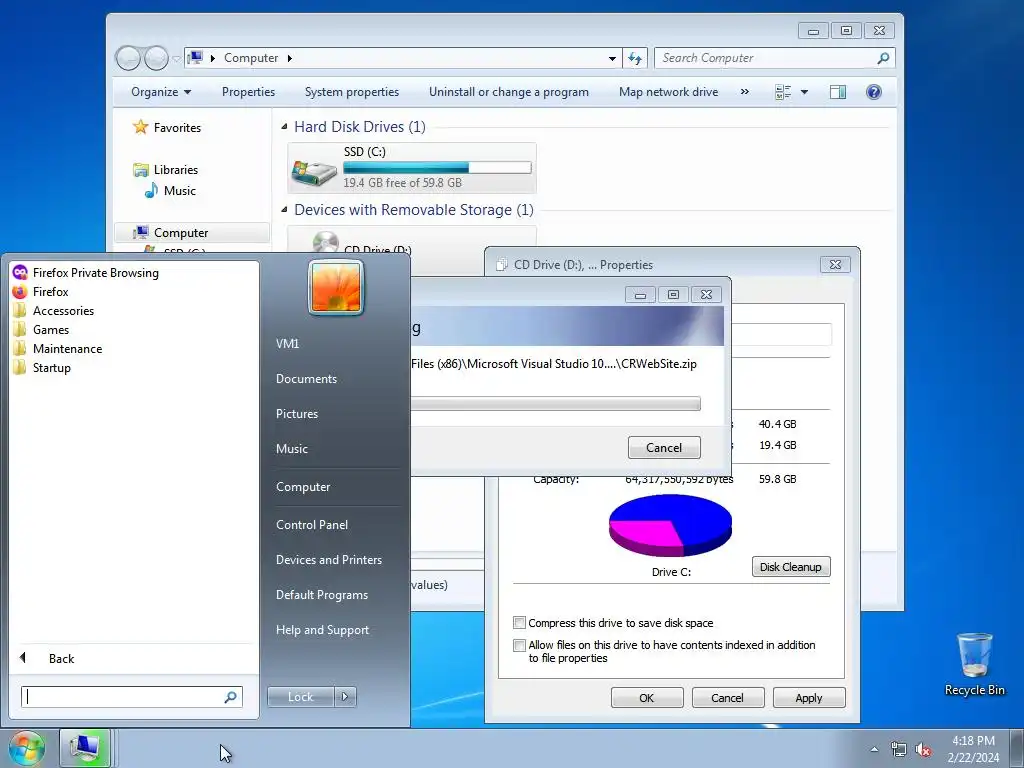Open the Organize menu
Viewport: 1024px width, 768px height.
coord(161,92)
